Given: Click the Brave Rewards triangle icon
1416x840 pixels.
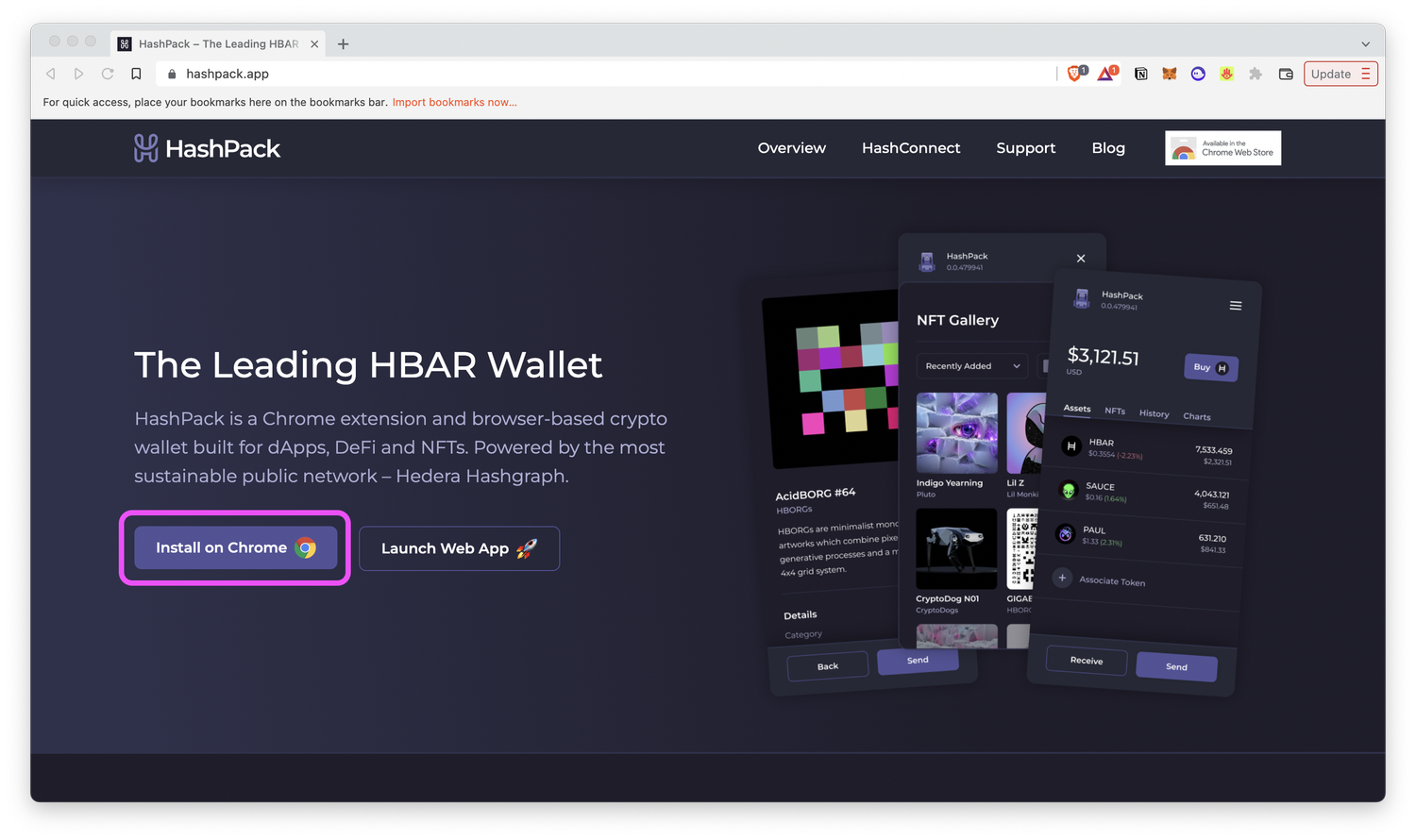Looking at the screenshot, I should 1104,74.
